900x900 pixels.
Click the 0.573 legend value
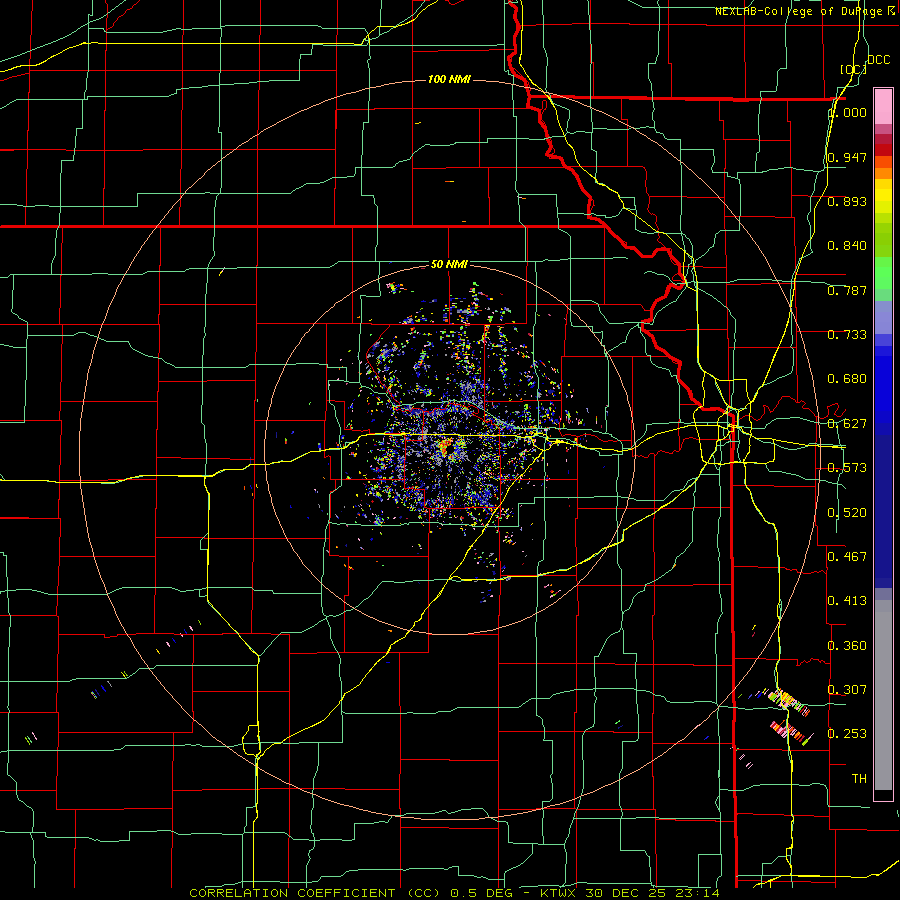click(x=848, y=468)
